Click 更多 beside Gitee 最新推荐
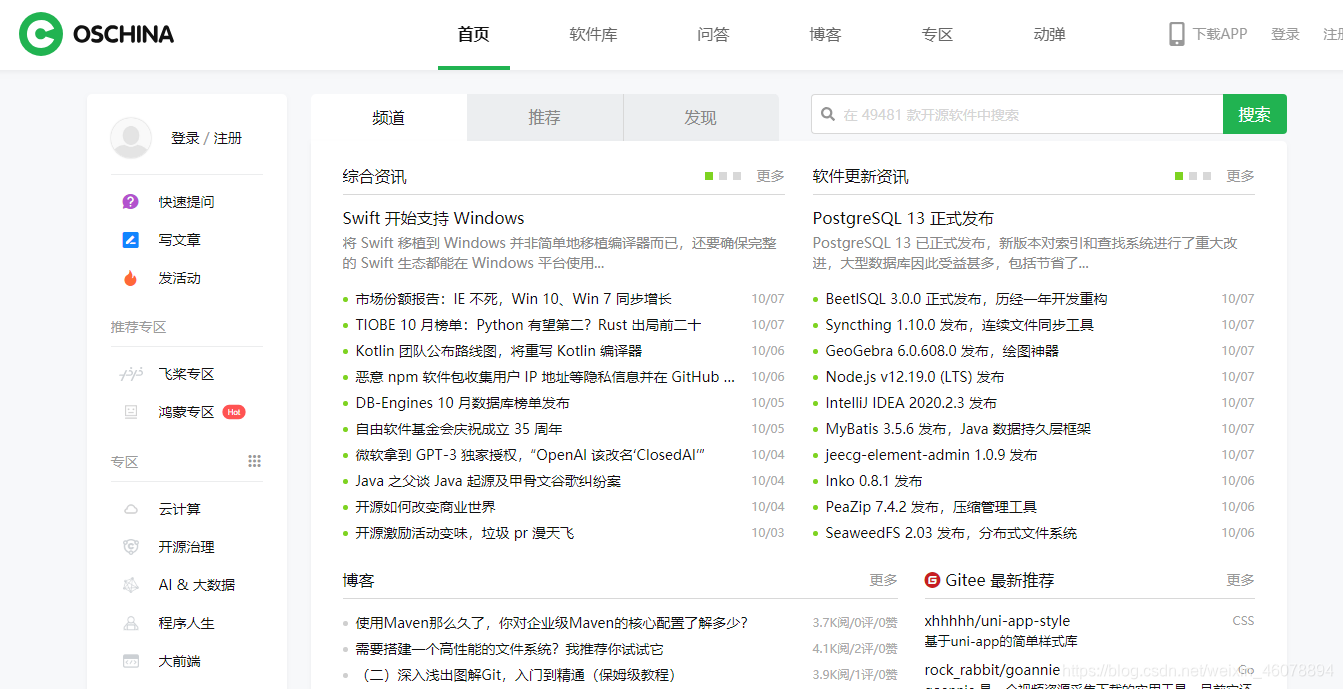Image resolution: width=1343 pixels, height=689 pixels. tap(1241, 580)
